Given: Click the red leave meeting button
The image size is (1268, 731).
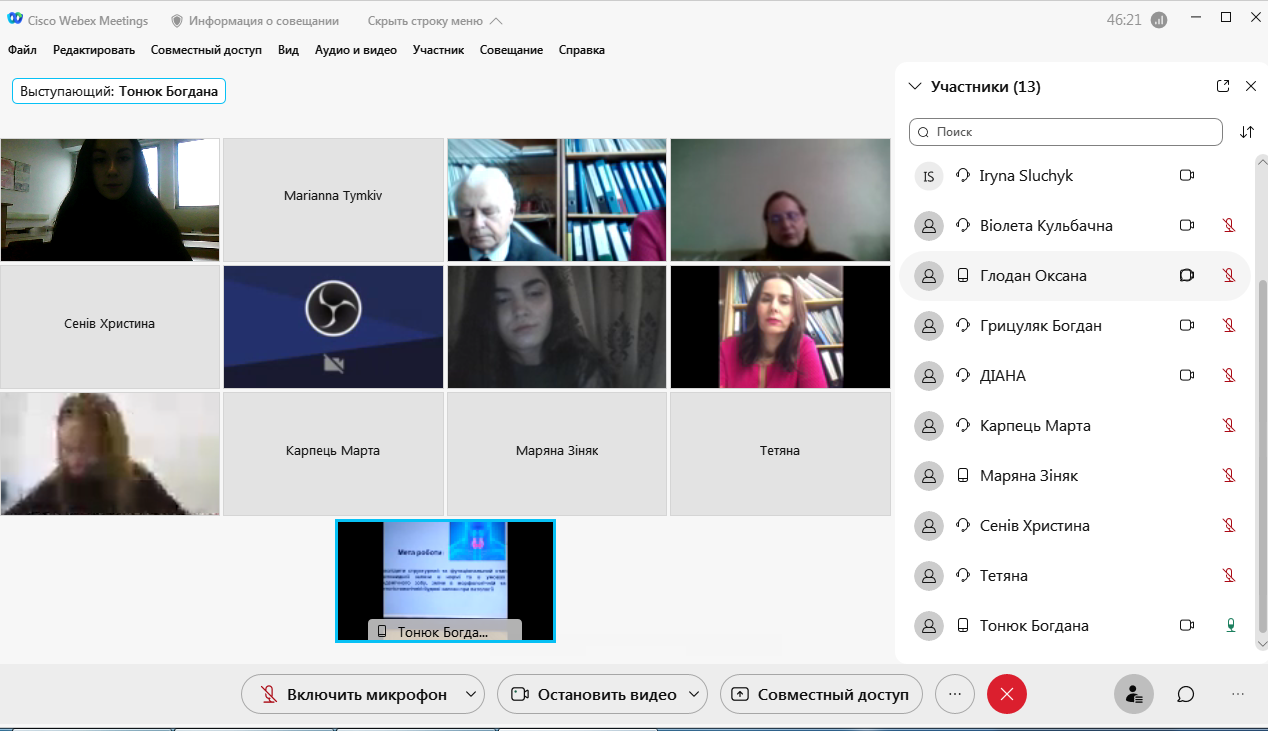Looking at the screenshot, I should click(1007, 694).
